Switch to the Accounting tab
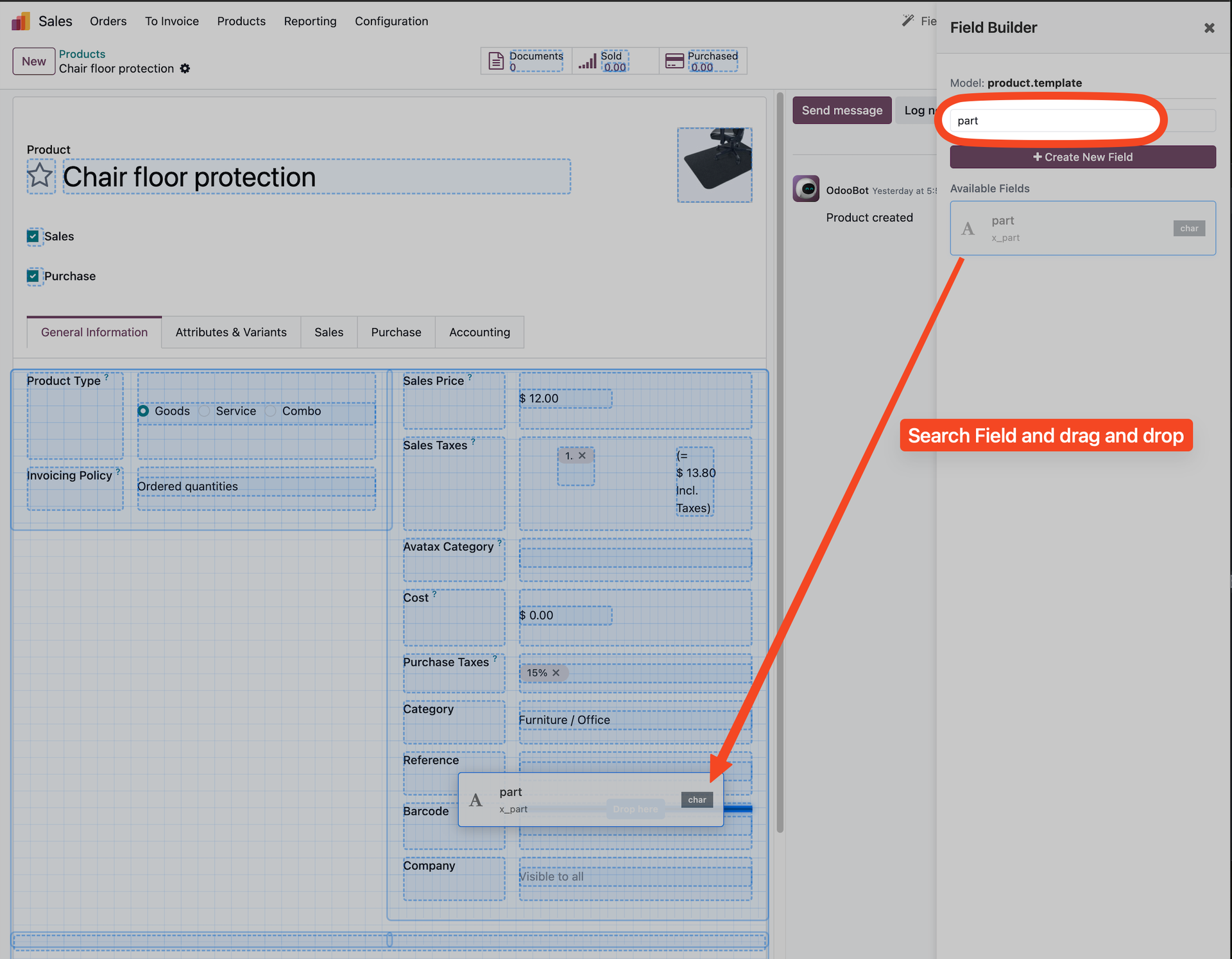 479,332
